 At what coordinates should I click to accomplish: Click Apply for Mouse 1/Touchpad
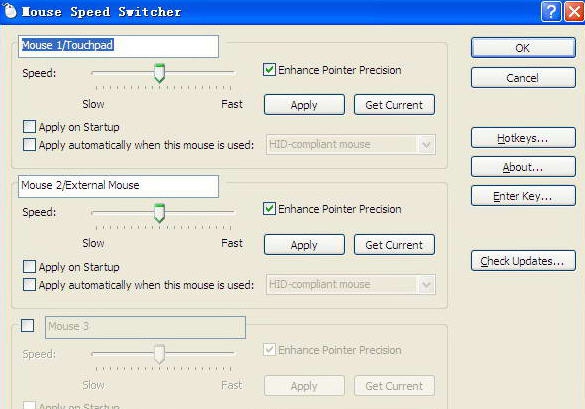coord(304,105)
